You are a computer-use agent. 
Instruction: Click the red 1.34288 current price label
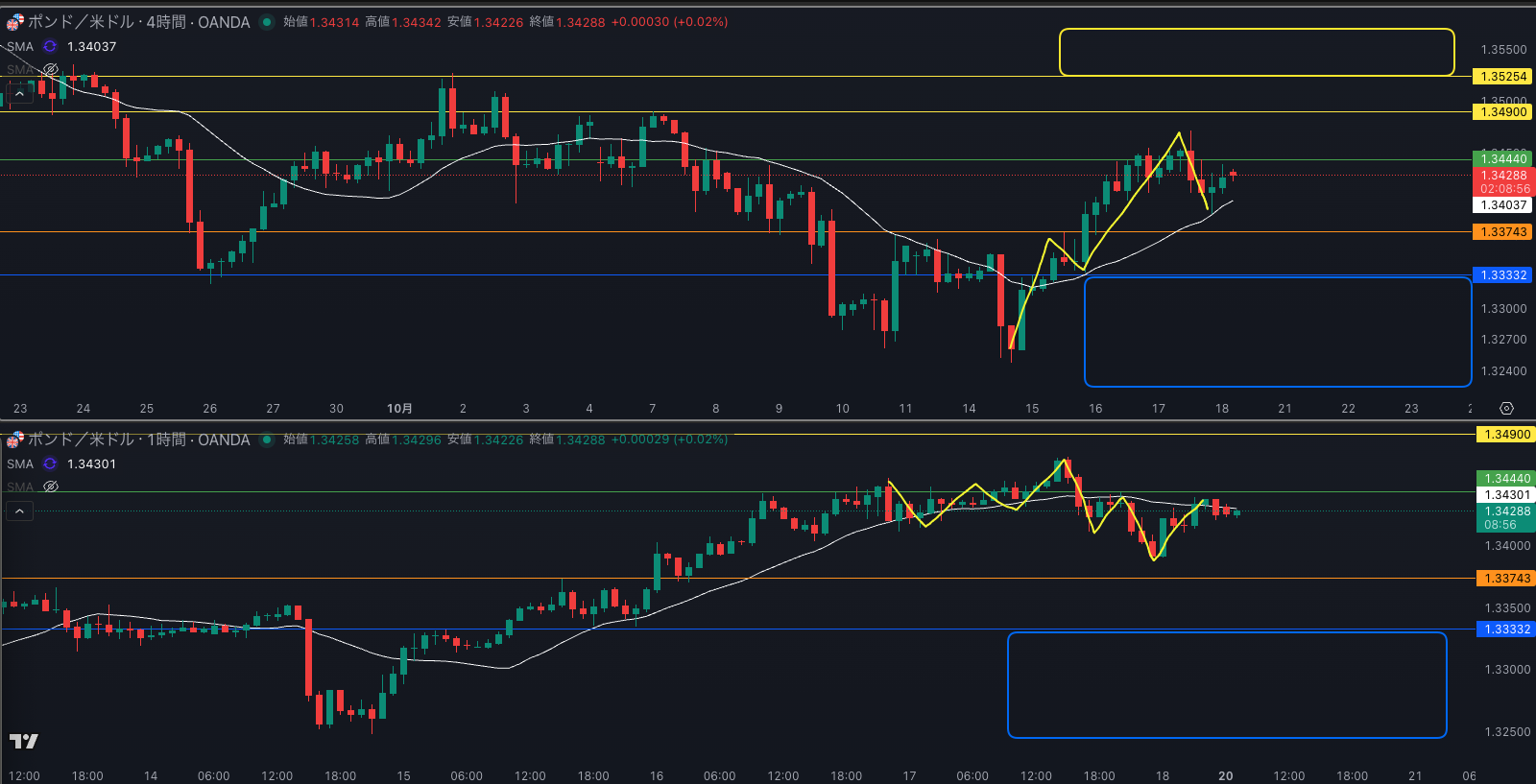click(1503, 182)
